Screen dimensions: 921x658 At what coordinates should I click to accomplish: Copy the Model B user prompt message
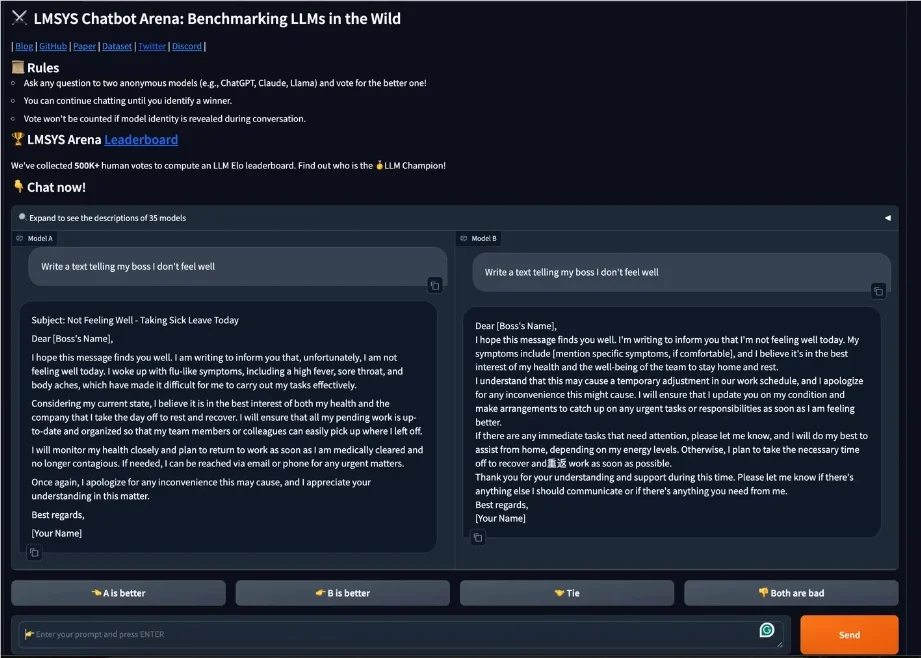click(x=878, y=291)
